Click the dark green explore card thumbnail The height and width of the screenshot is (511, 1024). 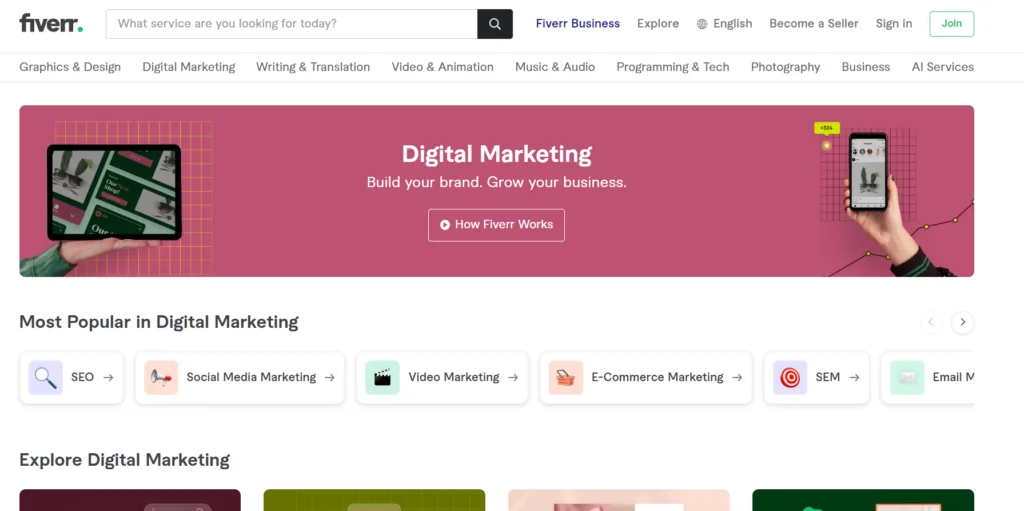tap(863, 501)
